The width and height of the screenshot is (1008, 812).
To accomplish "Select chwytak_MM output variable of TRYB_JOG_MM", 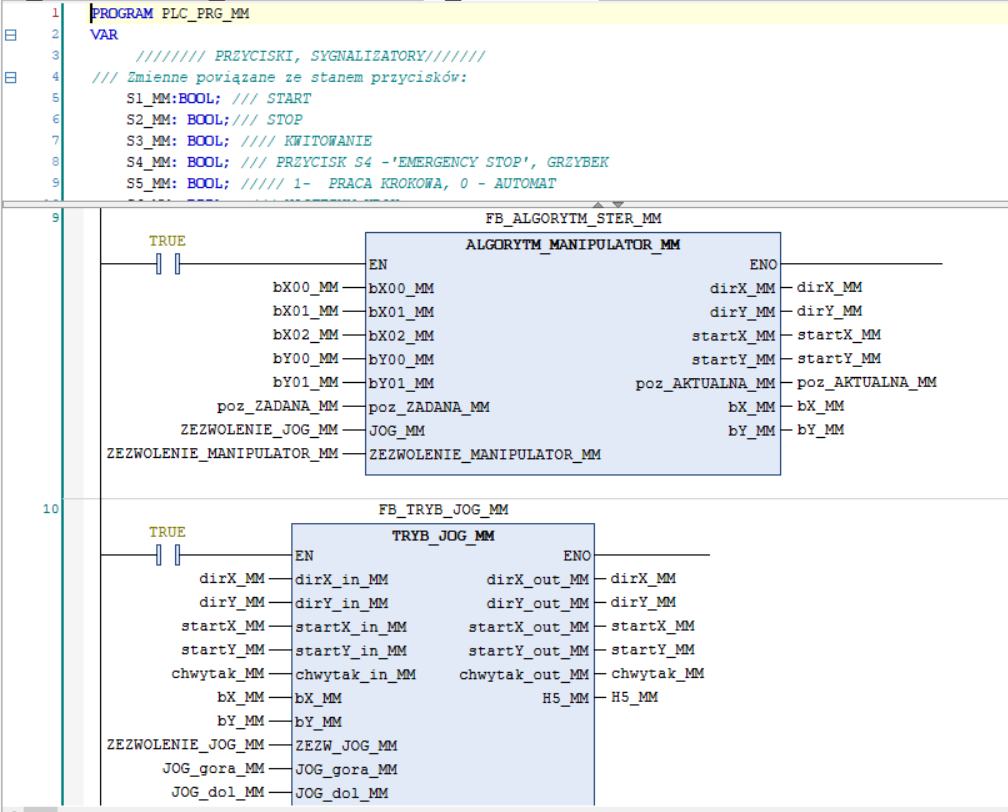I will click(x=658, y=674).
